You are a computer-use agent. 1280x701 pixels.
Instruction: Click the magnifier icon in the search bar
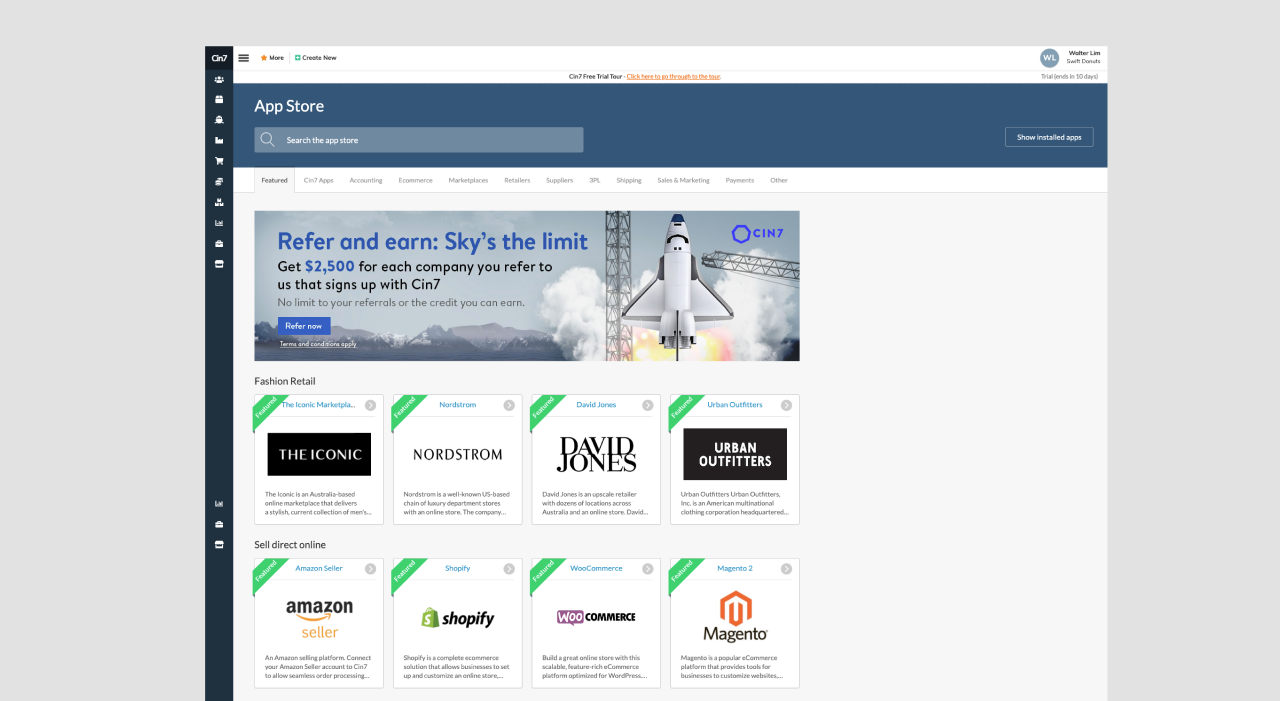(x=267, y=140)
